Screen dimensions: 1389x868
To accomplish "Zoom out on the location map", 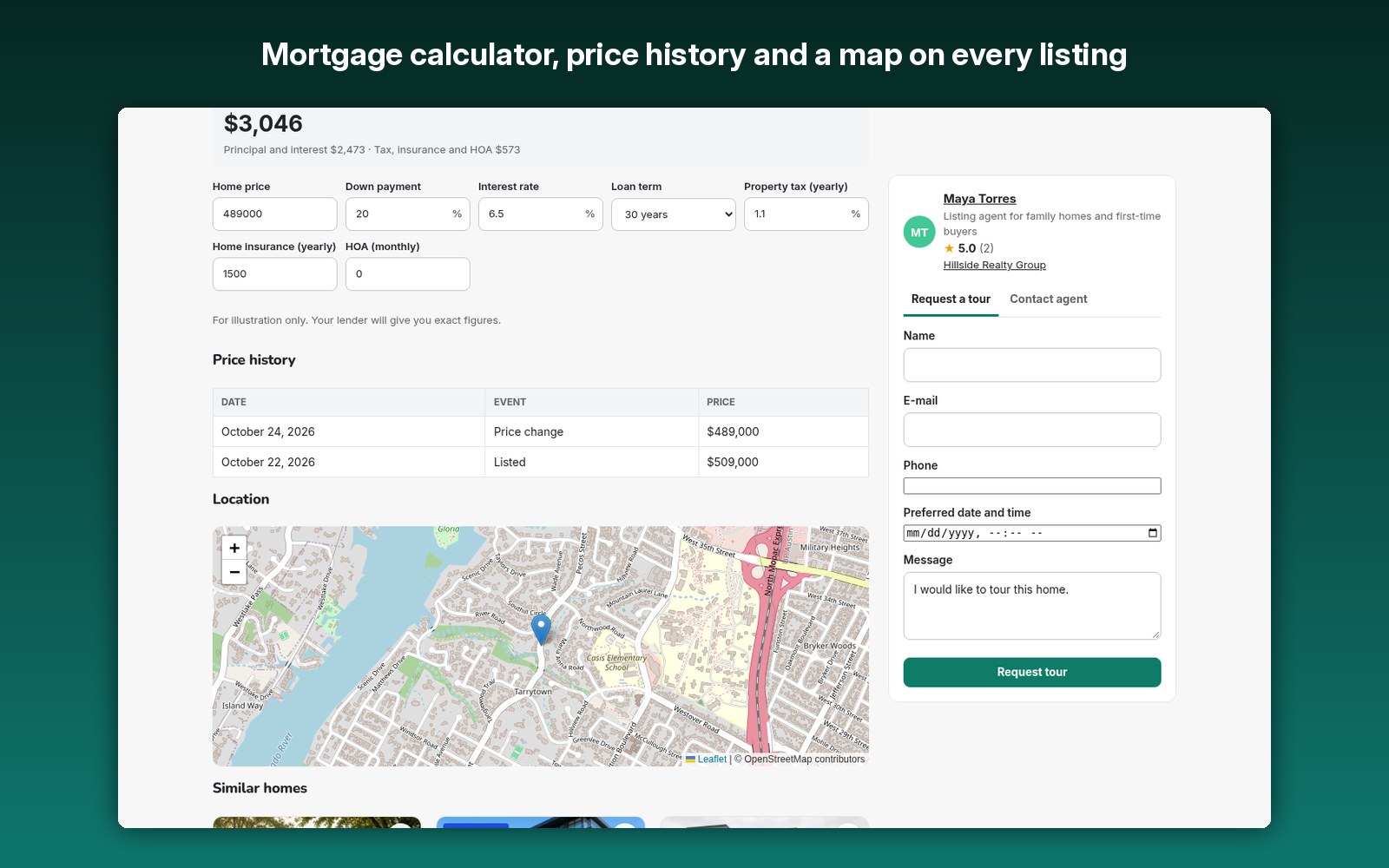I will click(234, 572).
